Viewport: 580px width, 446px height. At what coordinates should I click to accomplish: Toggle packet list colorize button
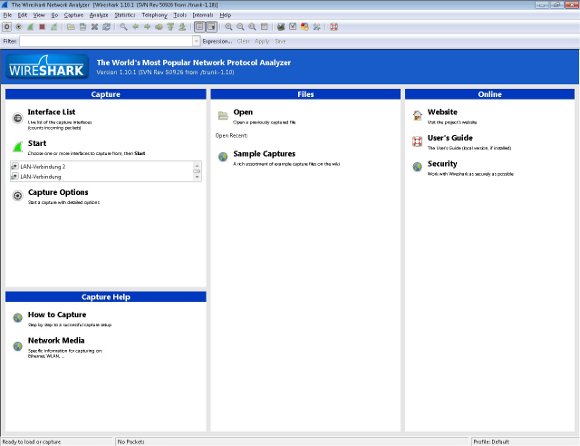coord(199,27)
